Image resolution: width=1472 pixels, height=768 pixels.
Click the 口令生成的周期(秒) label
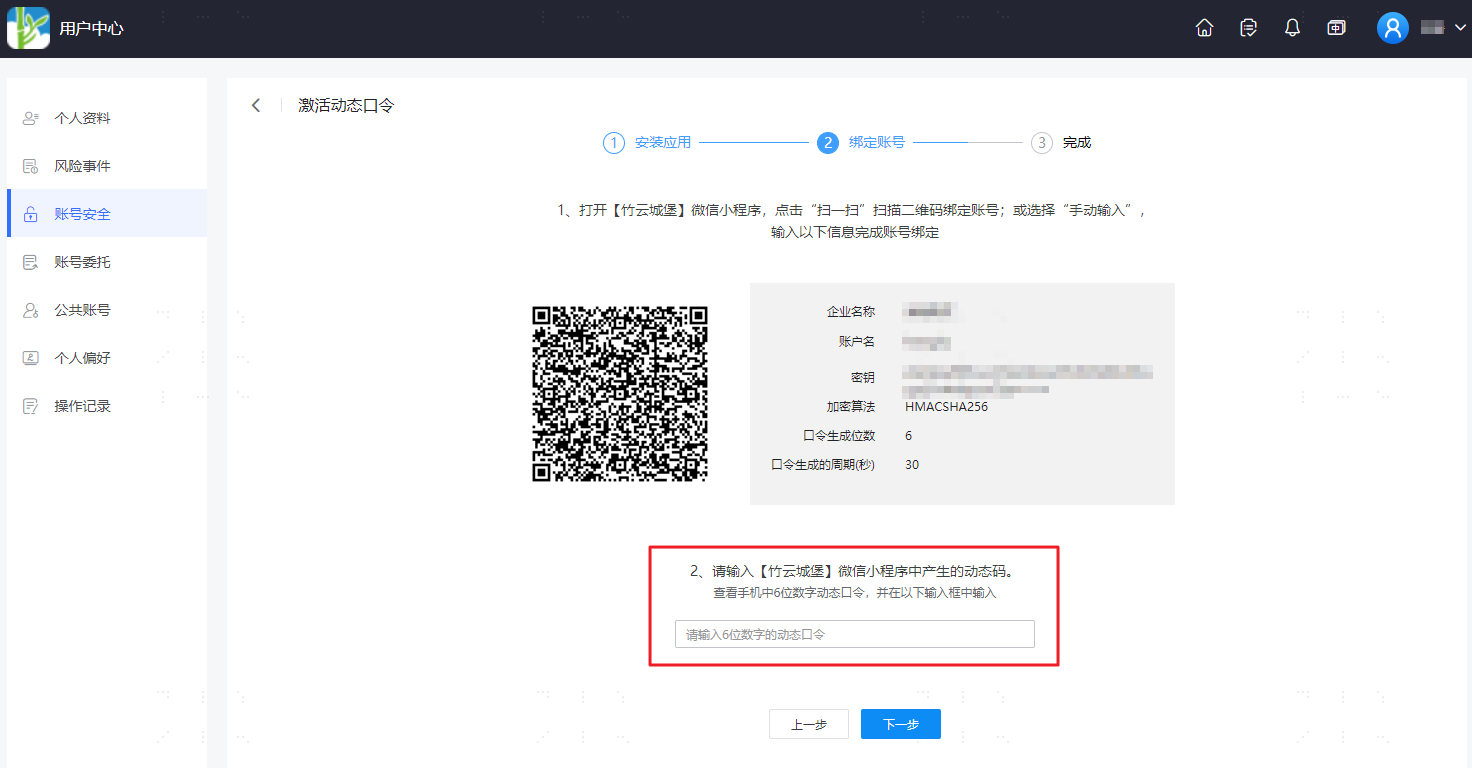[x=823, y=465]
